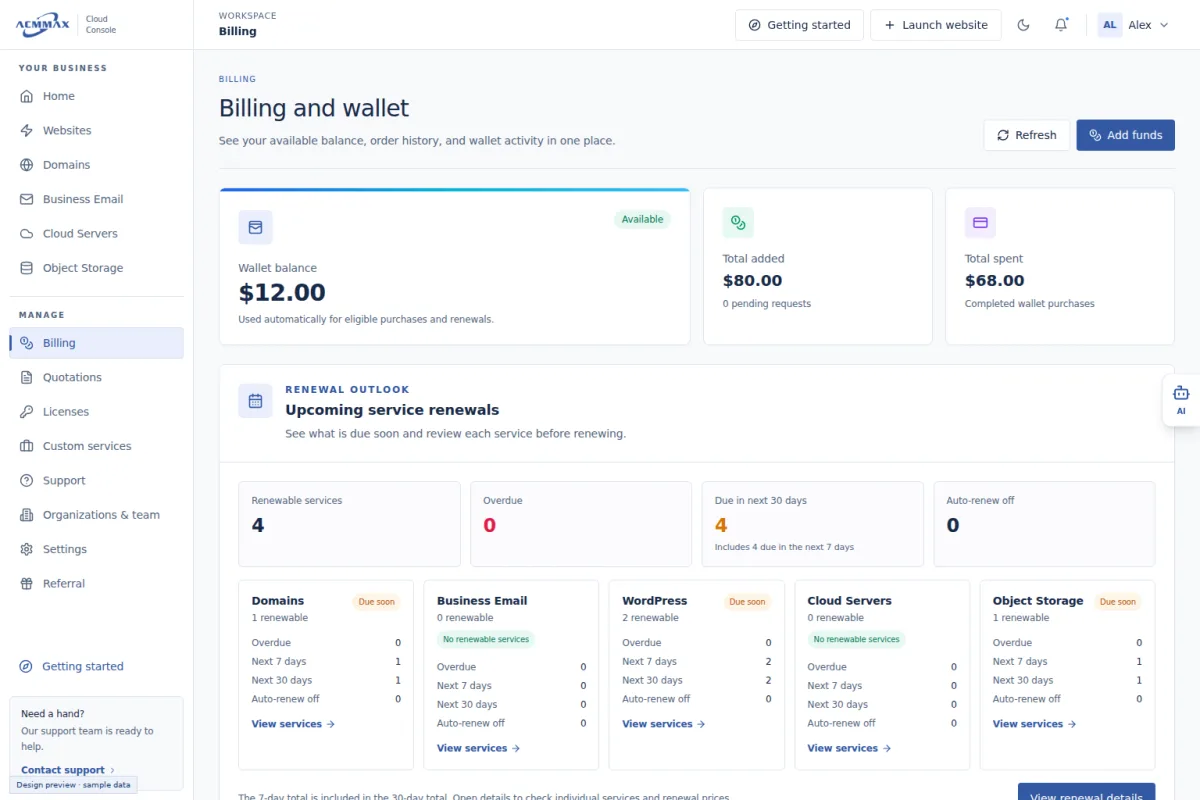
Task: Click the Auto-renew off summary card
Action: tap(1044, 524)
